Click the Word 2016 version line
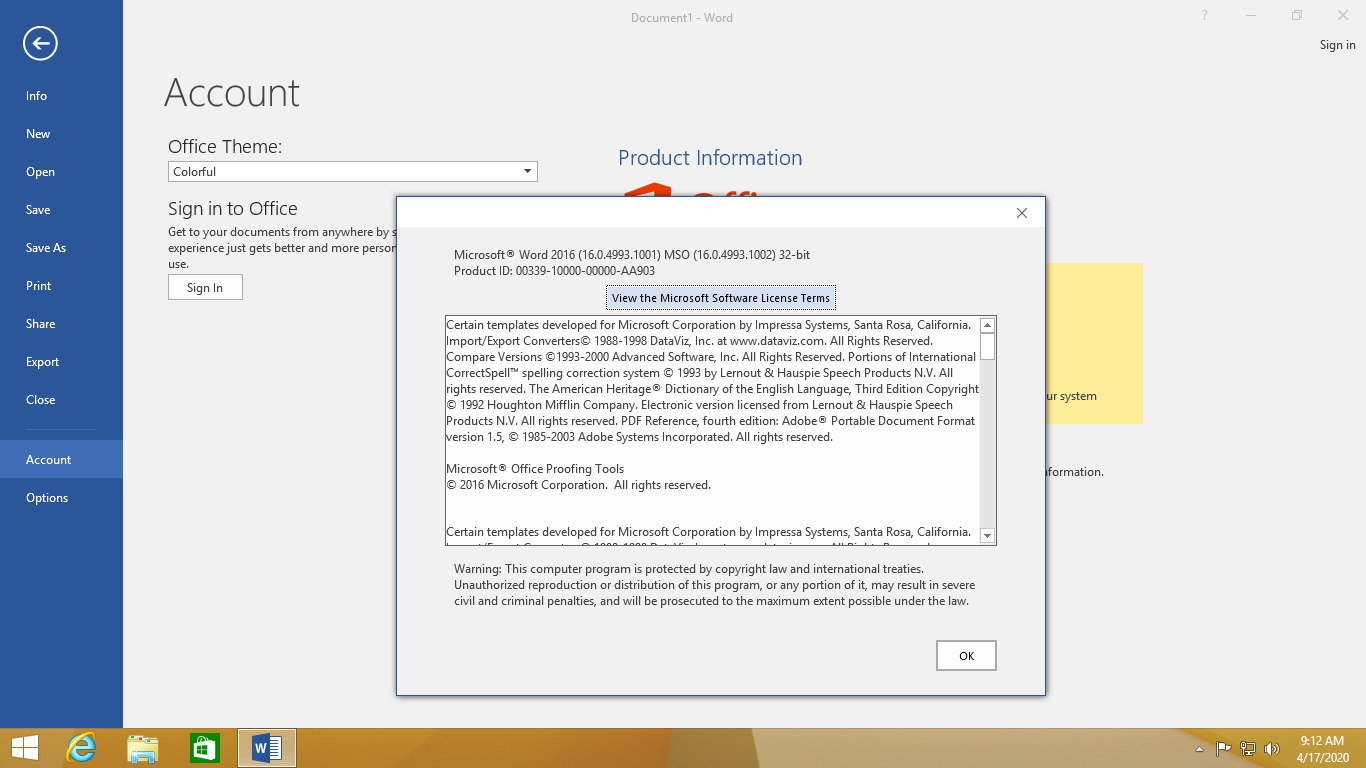The height and width of the screenshot is (768, 1366). tap(632, 255)
